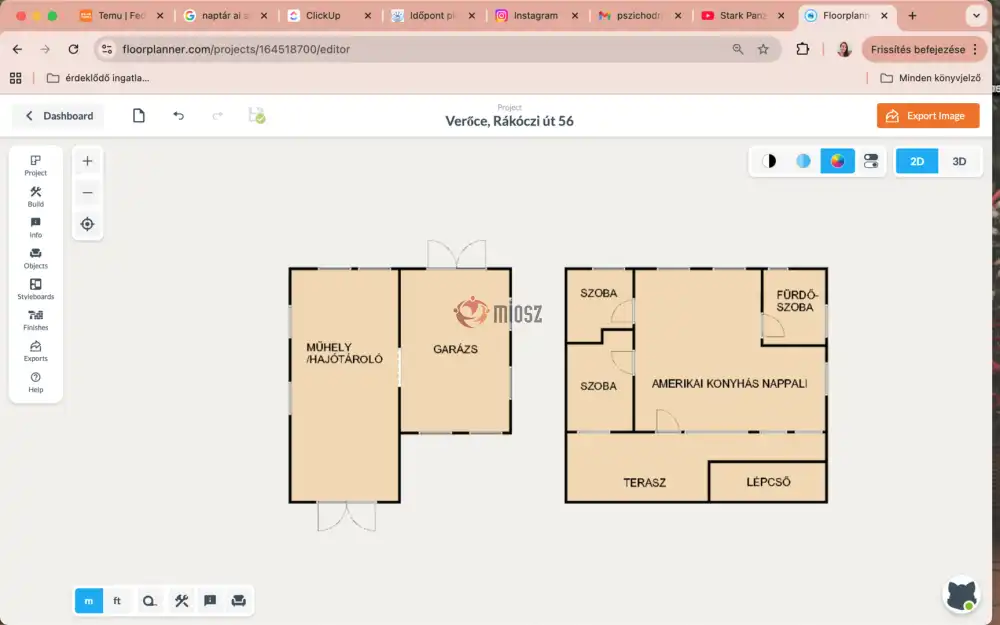Click Frissítés befejezése update button
This screenshot has height=625, width=1000.
click(x=924, y=49)
